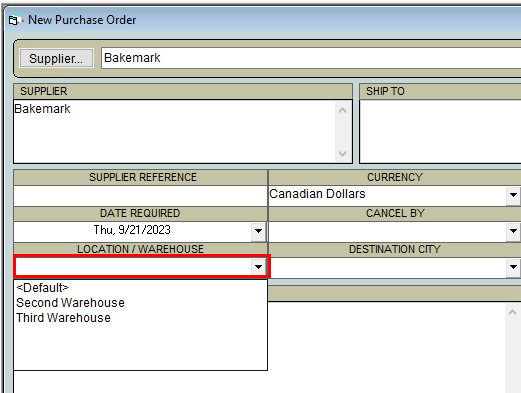
Task: Click the Thu, 9/21/2023 date value
Action: coord(132,230)
